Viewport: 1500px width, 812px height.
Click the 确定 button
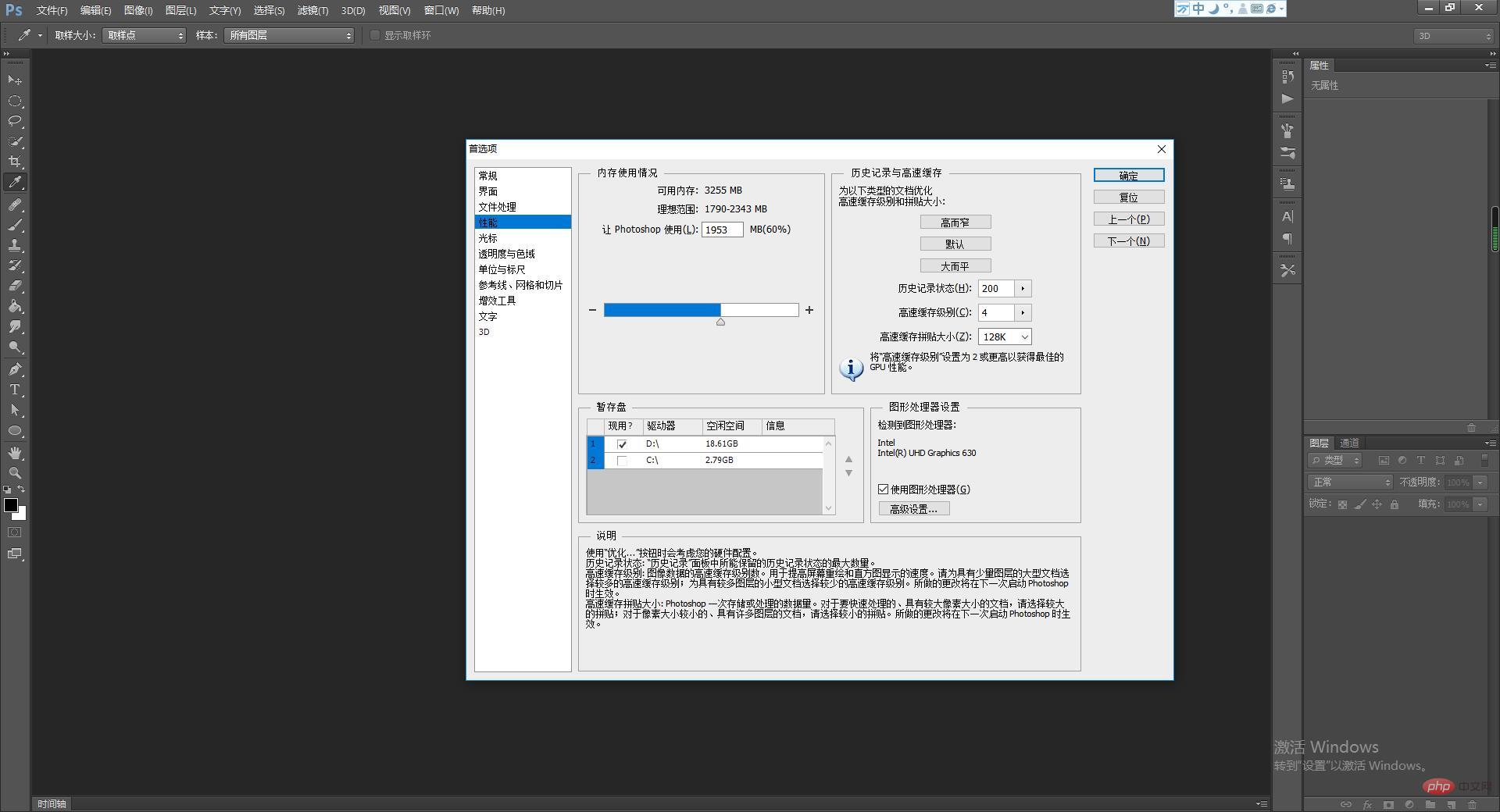[1129, 176]
